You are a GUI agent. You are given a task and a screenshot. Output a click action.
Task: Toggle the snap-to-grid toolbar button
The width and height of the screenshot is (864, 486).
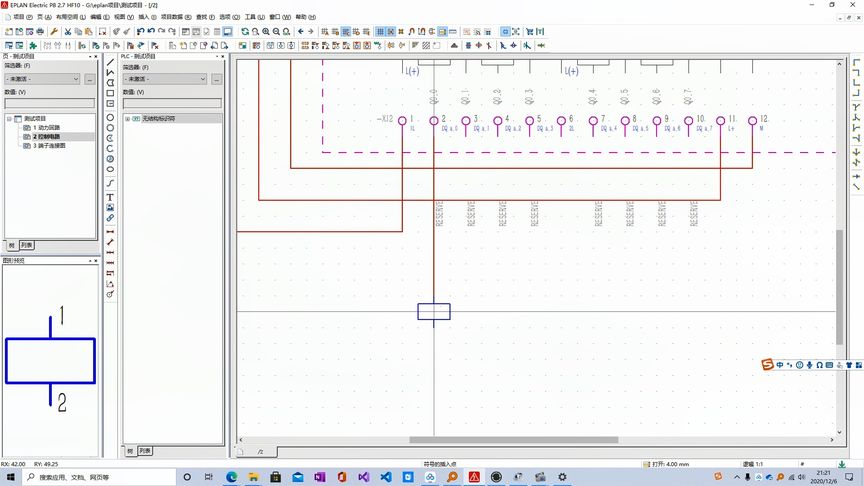pos(391,31)
